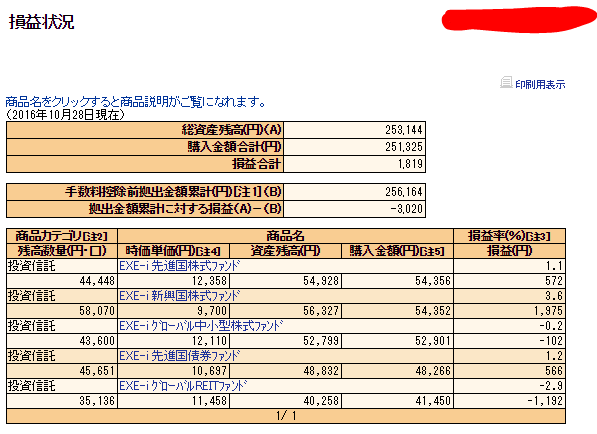Open the 印刷用表示 print view link
This screenshot has width=597, height=434.
click(x=540, y=84)
